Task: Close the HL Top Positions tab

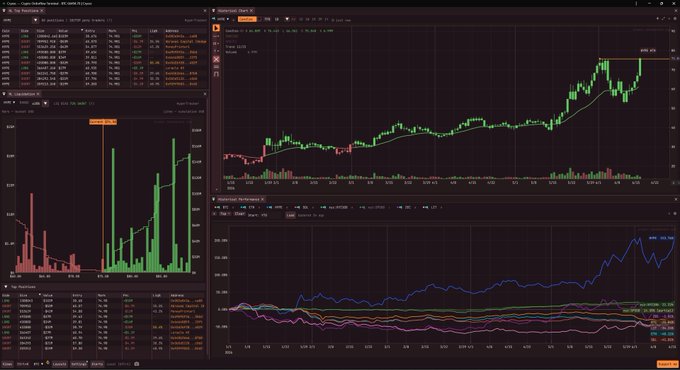Action: 42,10
